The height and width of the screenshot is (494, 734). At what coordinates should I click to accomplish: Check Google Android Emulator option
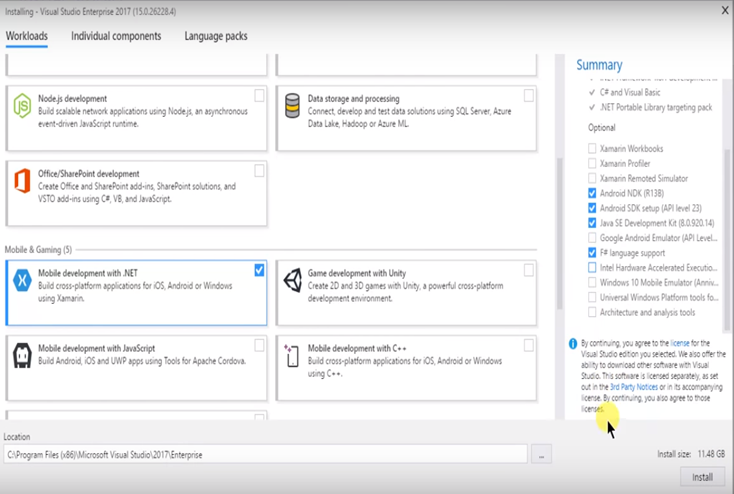592,238
